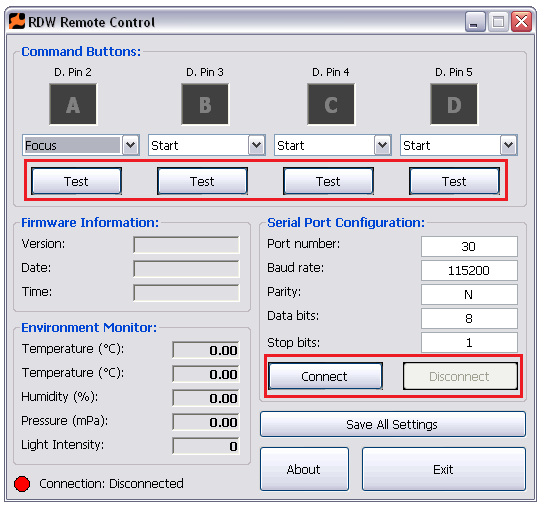Edit the Stop bits field
This screenshot has height=508, width=542.
[x=469, y=342]
